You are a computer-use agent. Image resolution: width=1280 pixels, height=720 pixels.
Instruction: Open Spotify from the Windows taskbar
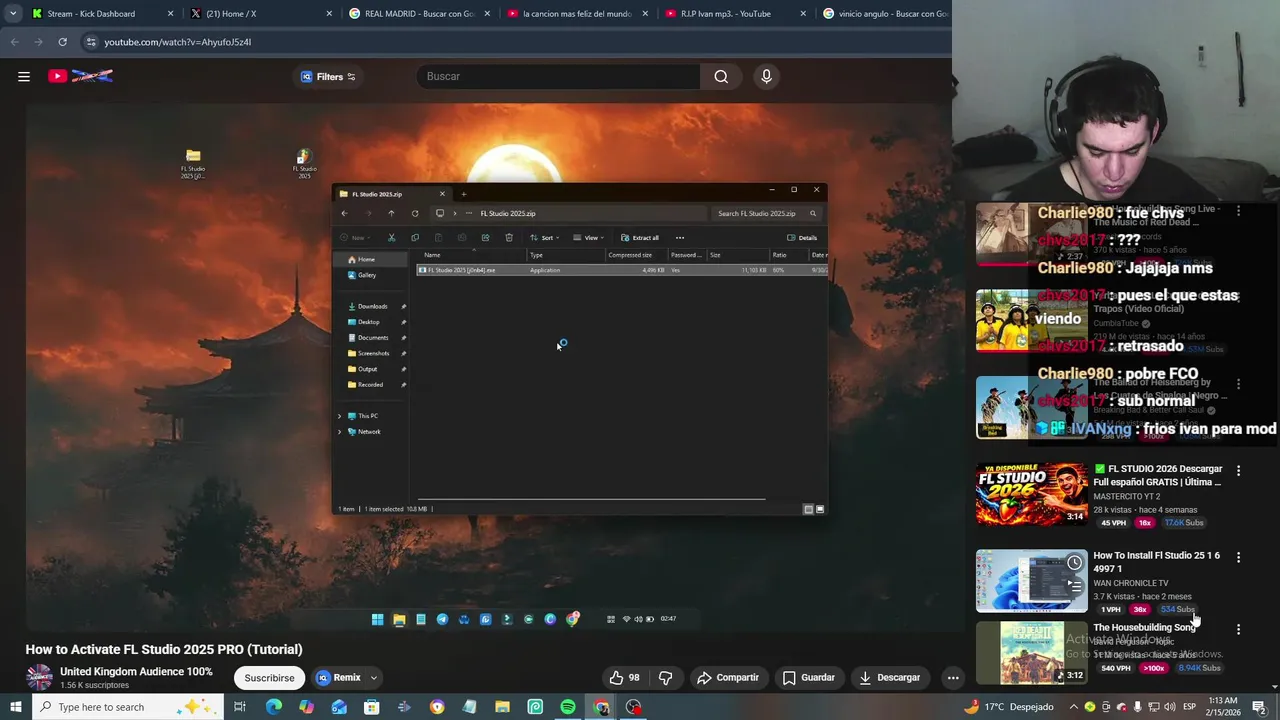[568, 707]
